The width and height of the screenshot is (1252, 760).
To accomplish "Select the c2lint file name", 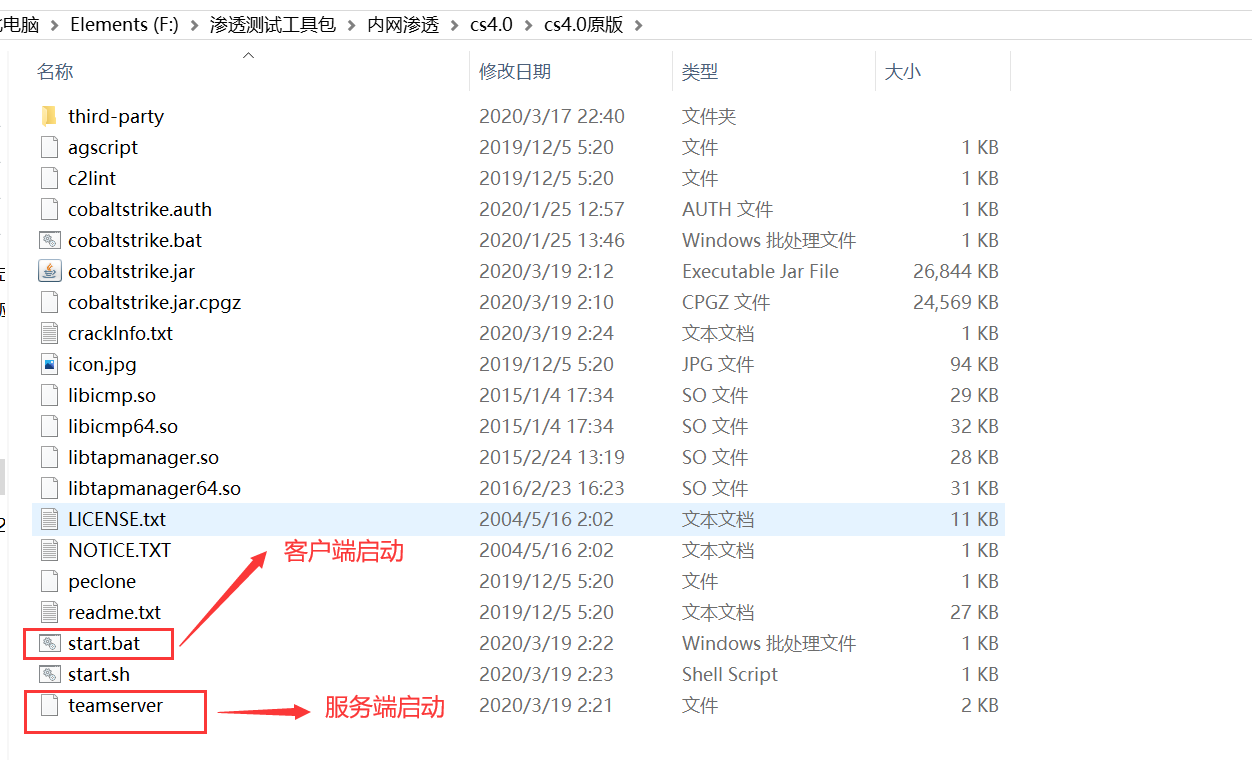I will [x=92, y=178].
